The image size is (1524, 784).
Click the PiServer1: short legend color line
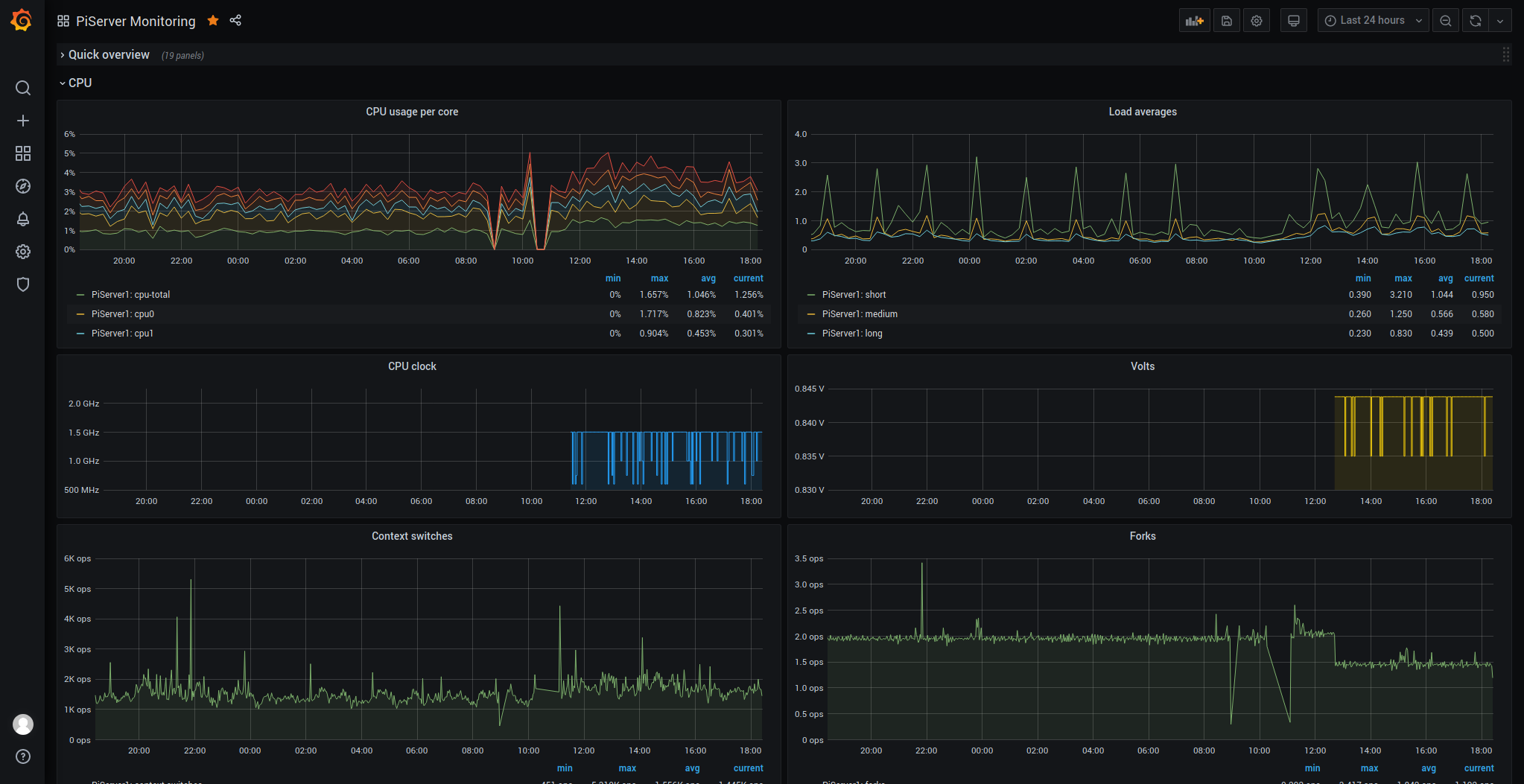pos(811,295)
